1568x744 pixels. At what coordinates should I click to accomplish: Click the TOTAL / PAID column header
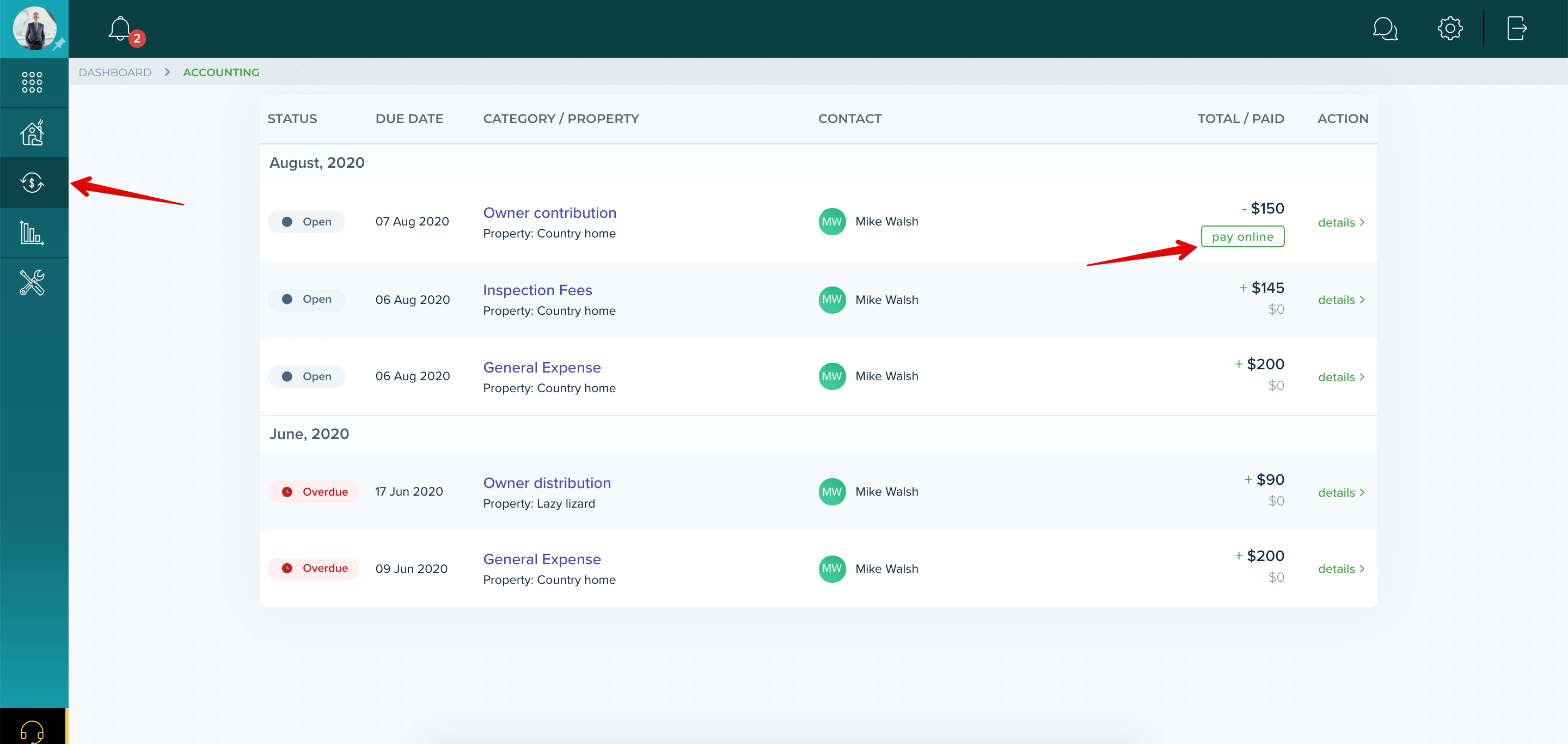[x=1241, y=119]
